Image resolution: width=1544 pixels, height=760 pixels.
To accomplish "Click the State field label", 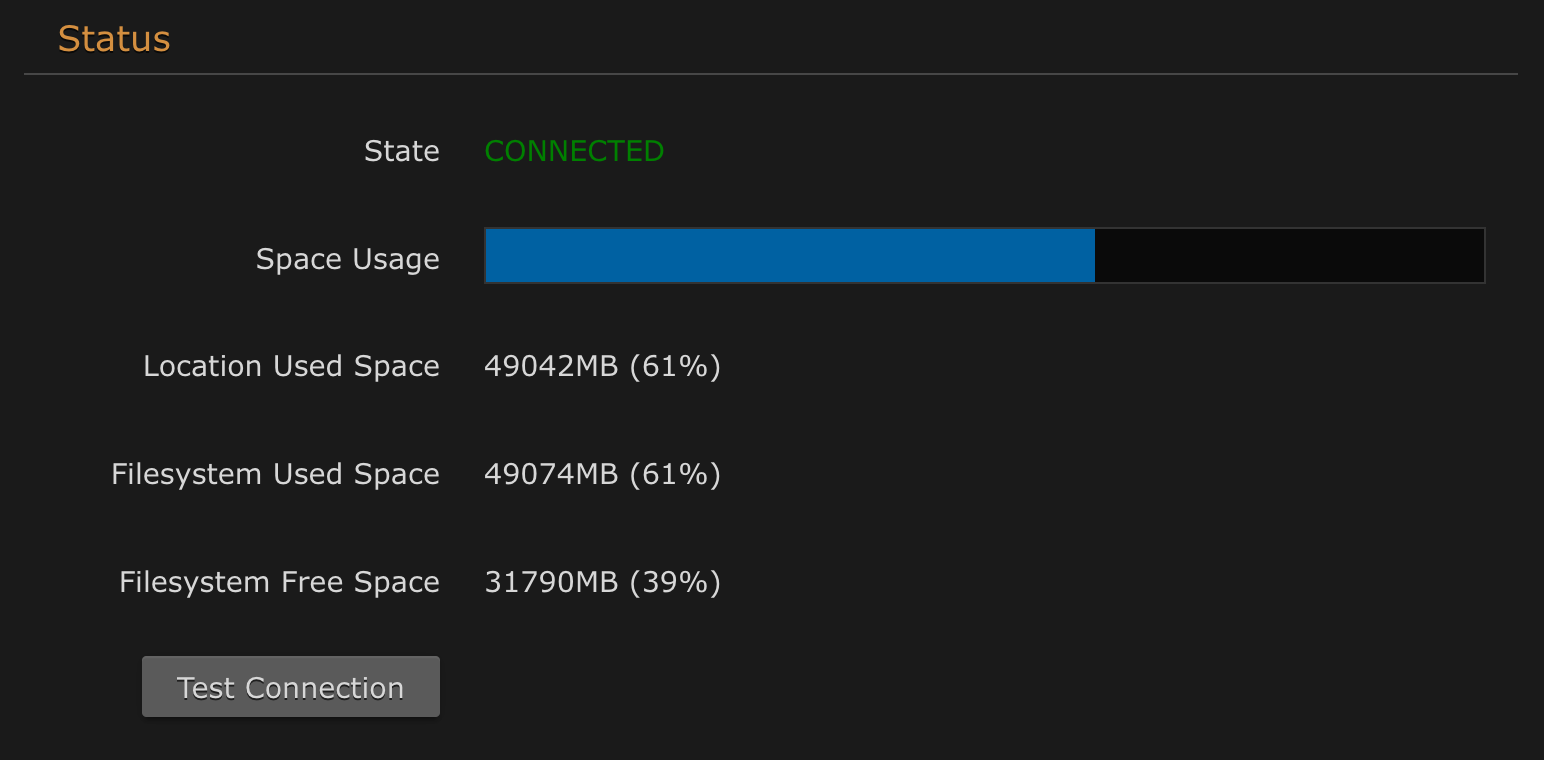I will pyautogui.click(x=402, y=151).
